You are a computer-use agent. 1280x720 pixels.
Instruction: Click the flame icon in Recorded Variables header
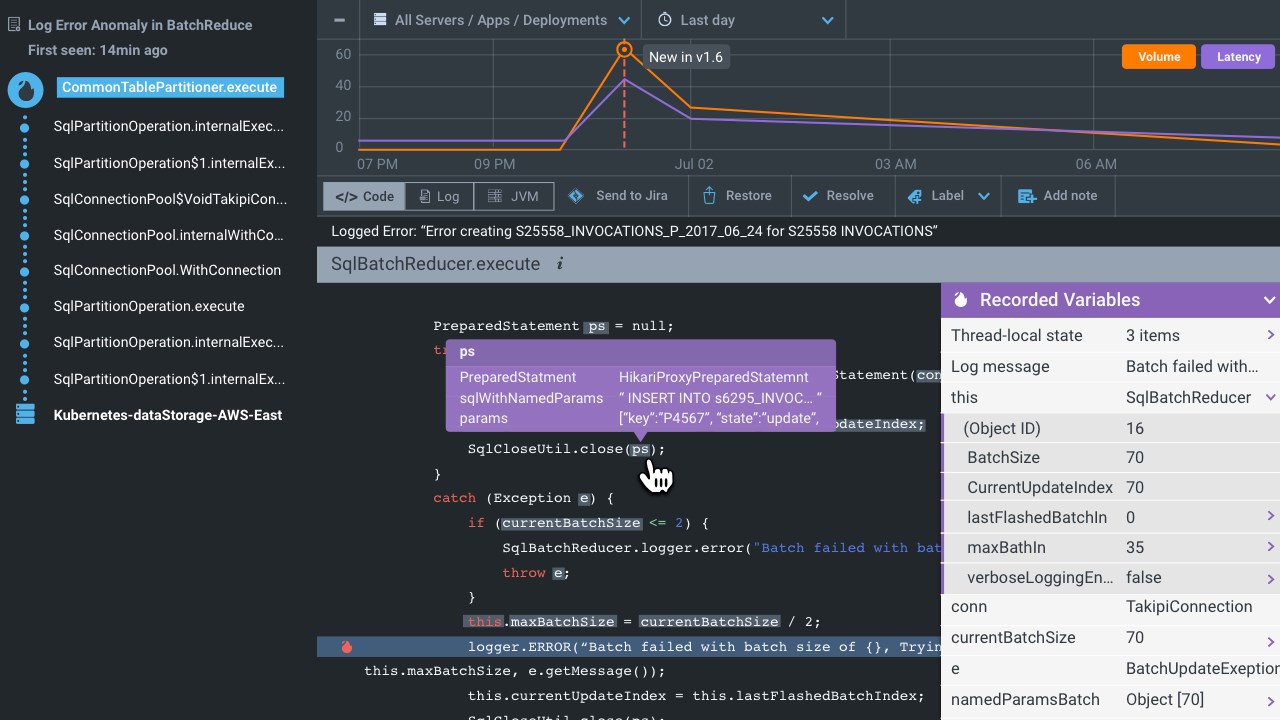coord(961,300)
